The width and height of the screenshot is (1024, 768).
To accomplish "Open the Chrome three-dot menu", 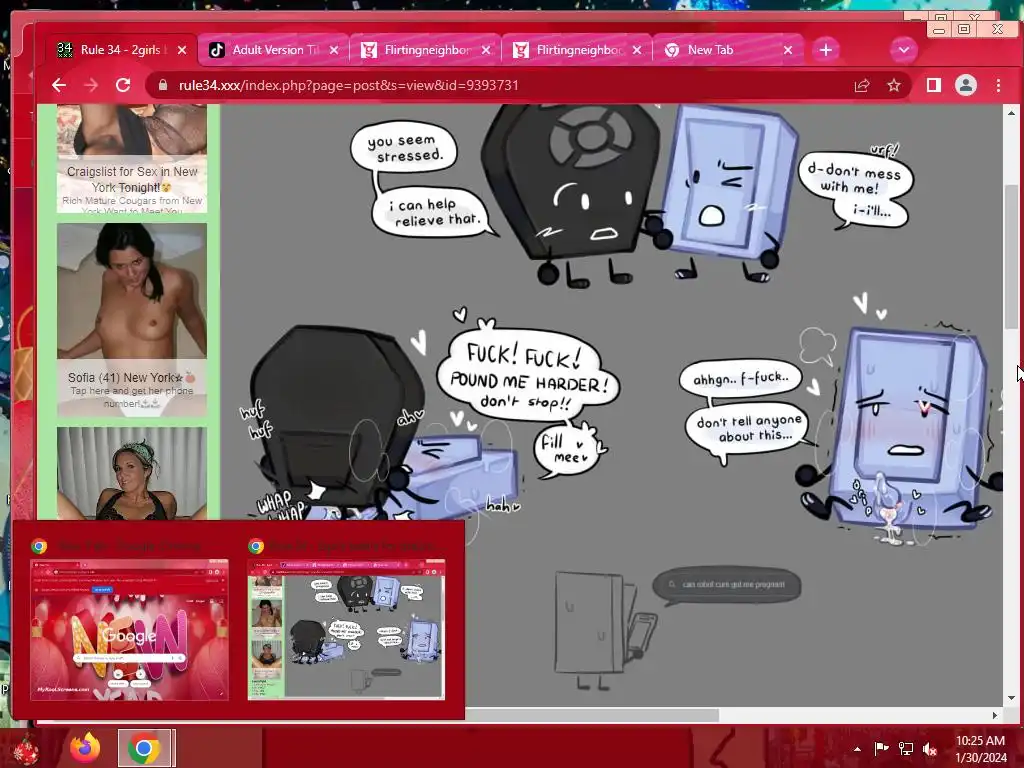I will click(998, 86).
